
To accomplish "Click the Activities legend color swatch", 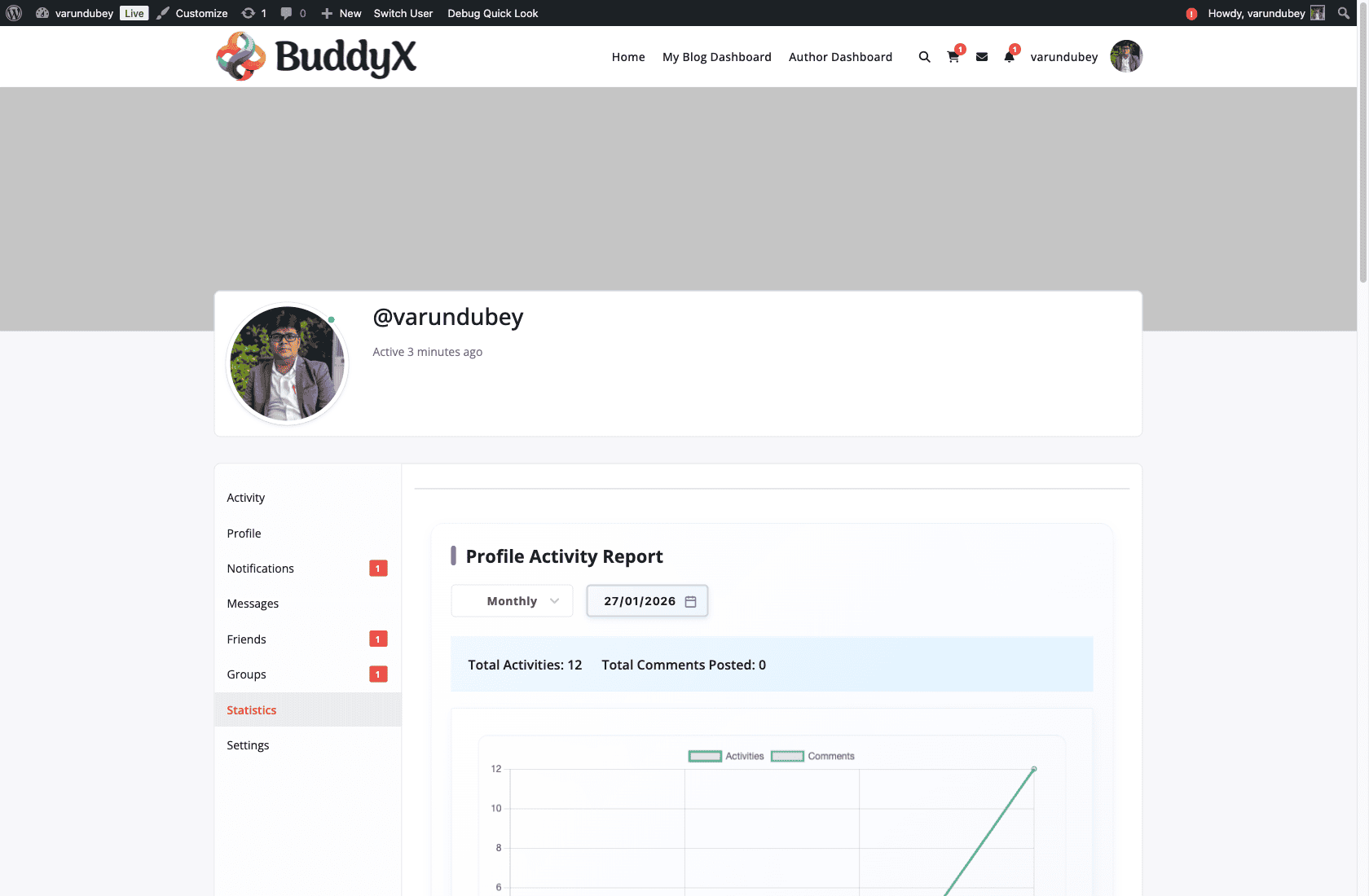I will click(x=704, y=756).
